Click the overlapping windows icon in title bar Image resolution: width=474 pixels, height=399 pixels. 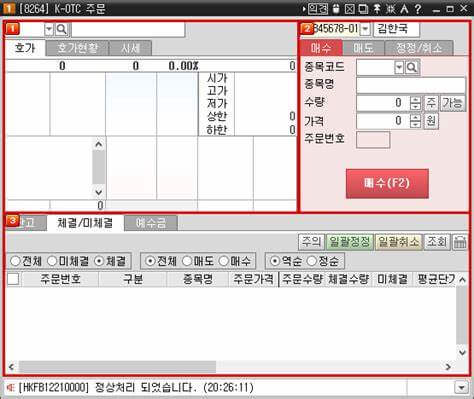pyautogui.click(x=363, y=9)
